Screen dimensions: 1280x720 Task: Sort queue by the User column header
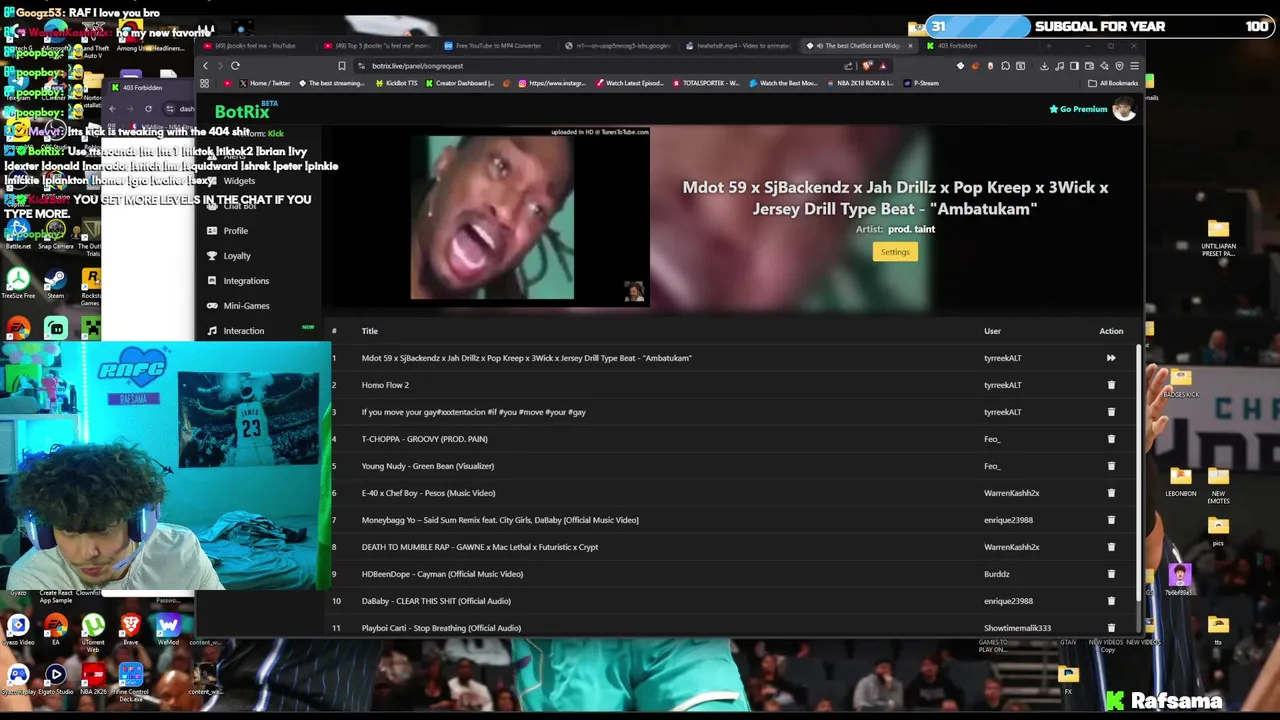click(x=992, y=331)
